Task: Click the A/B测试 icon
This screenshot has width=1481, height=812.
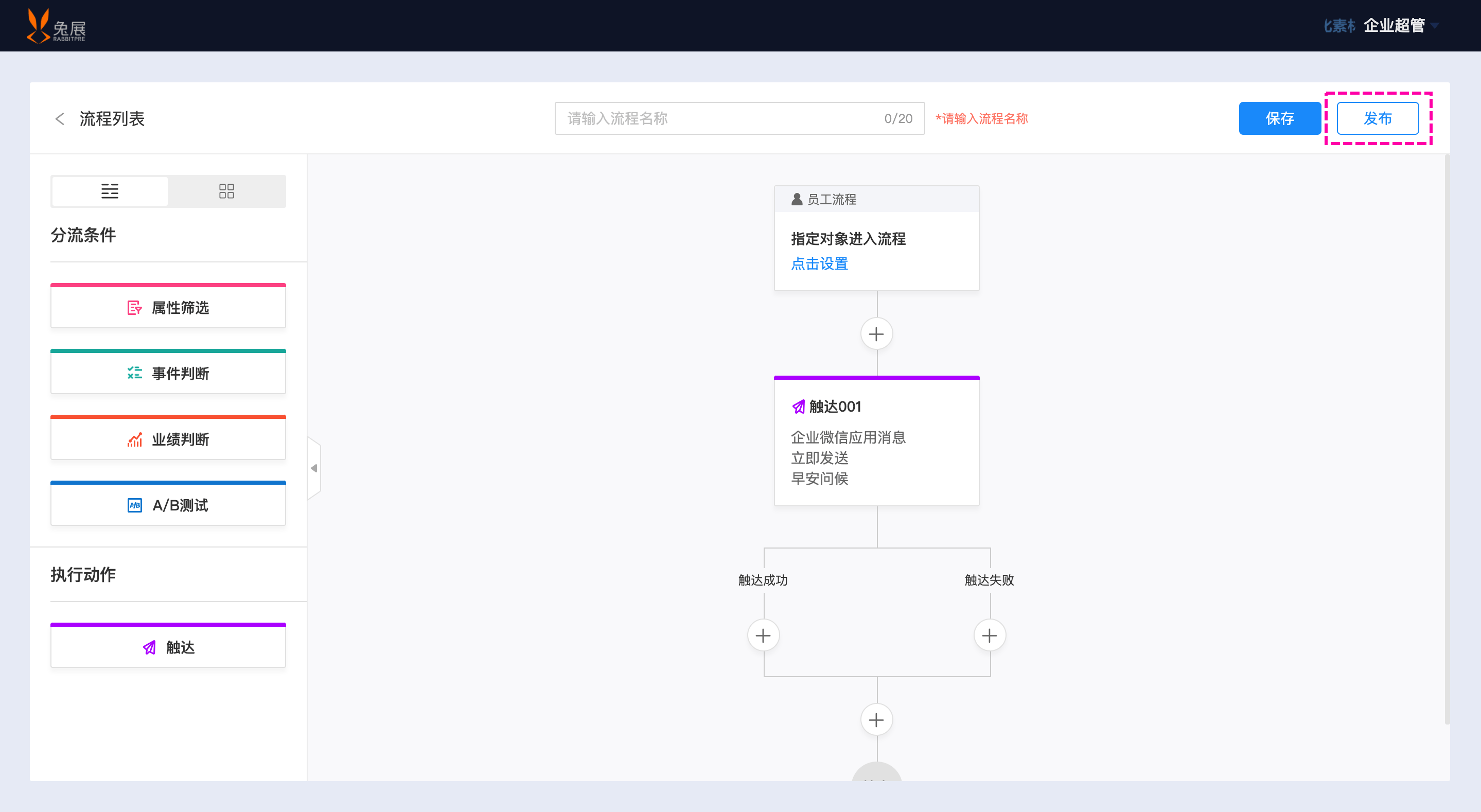Action: click(x=134, y=505)
